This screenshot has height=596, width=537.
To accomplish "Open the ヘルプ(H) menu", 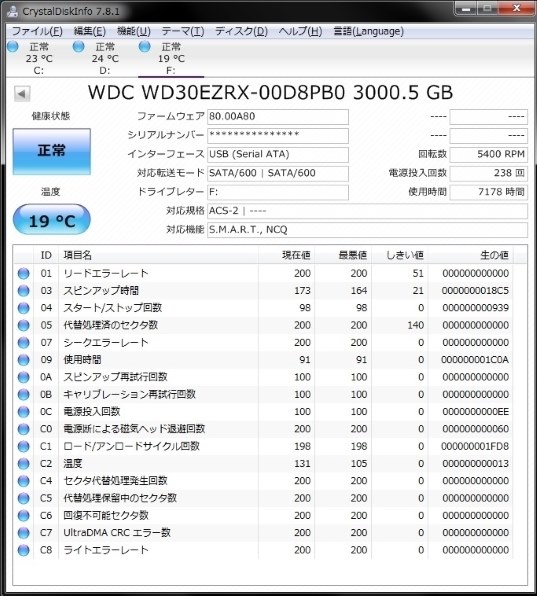I will (x=300, y=32).
